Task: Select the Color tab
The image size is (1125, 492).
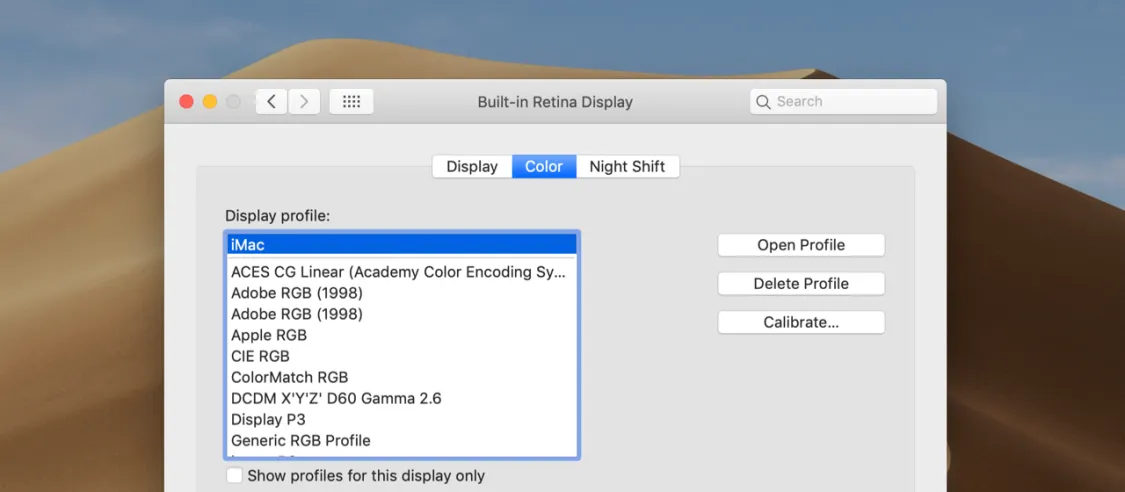Action: (x=544, y=166)
